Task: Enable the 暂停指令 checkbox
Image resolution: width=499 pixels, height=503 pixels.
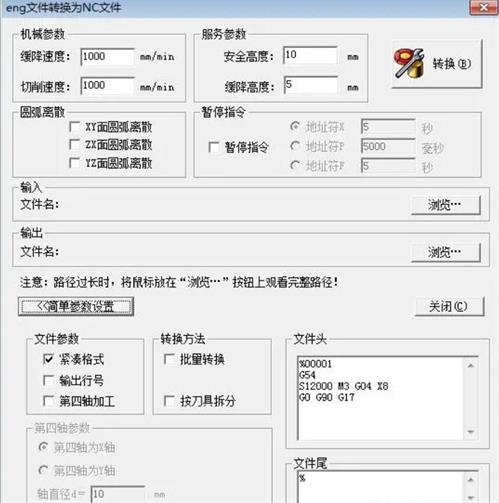Action: pos(214,147)
